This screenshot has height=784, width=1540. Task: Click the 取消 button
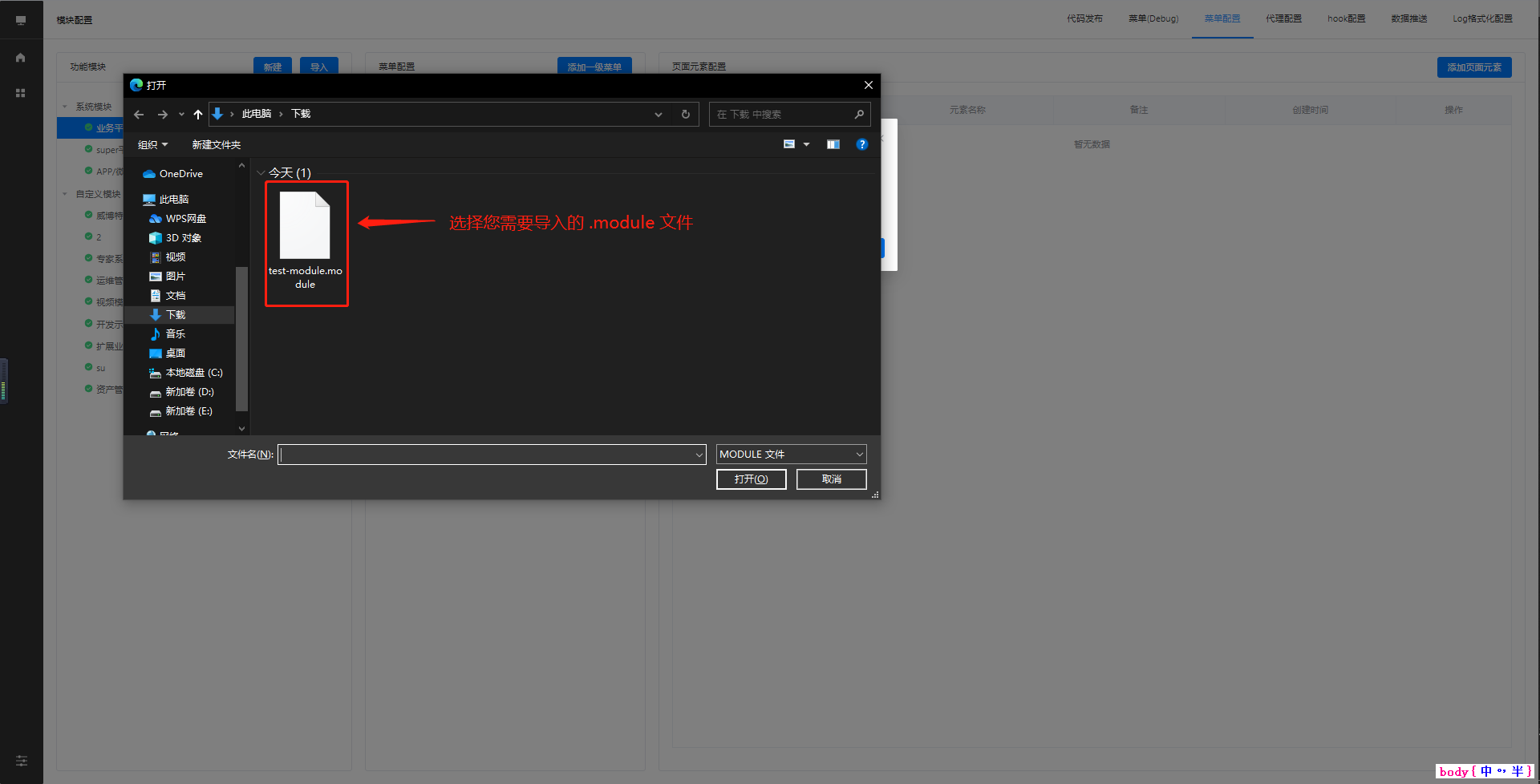(831, 479)
